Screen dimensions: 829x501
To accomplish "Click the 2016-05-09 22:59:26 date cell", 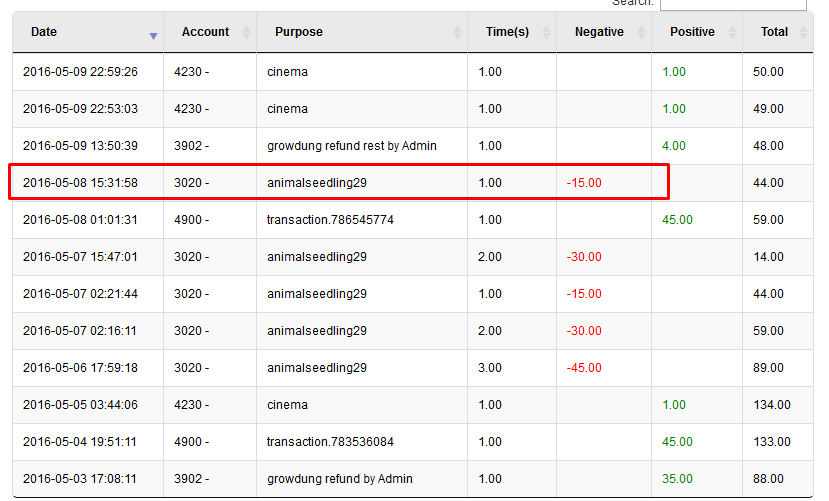I will pyautogui.click(x=88, y=72).
